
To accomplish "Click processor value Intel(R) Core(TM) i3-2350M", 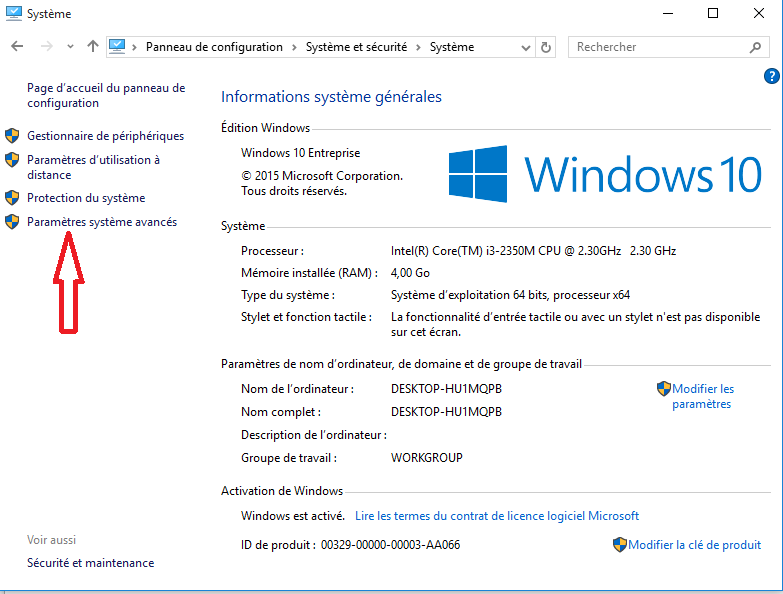I will point(533,251).
